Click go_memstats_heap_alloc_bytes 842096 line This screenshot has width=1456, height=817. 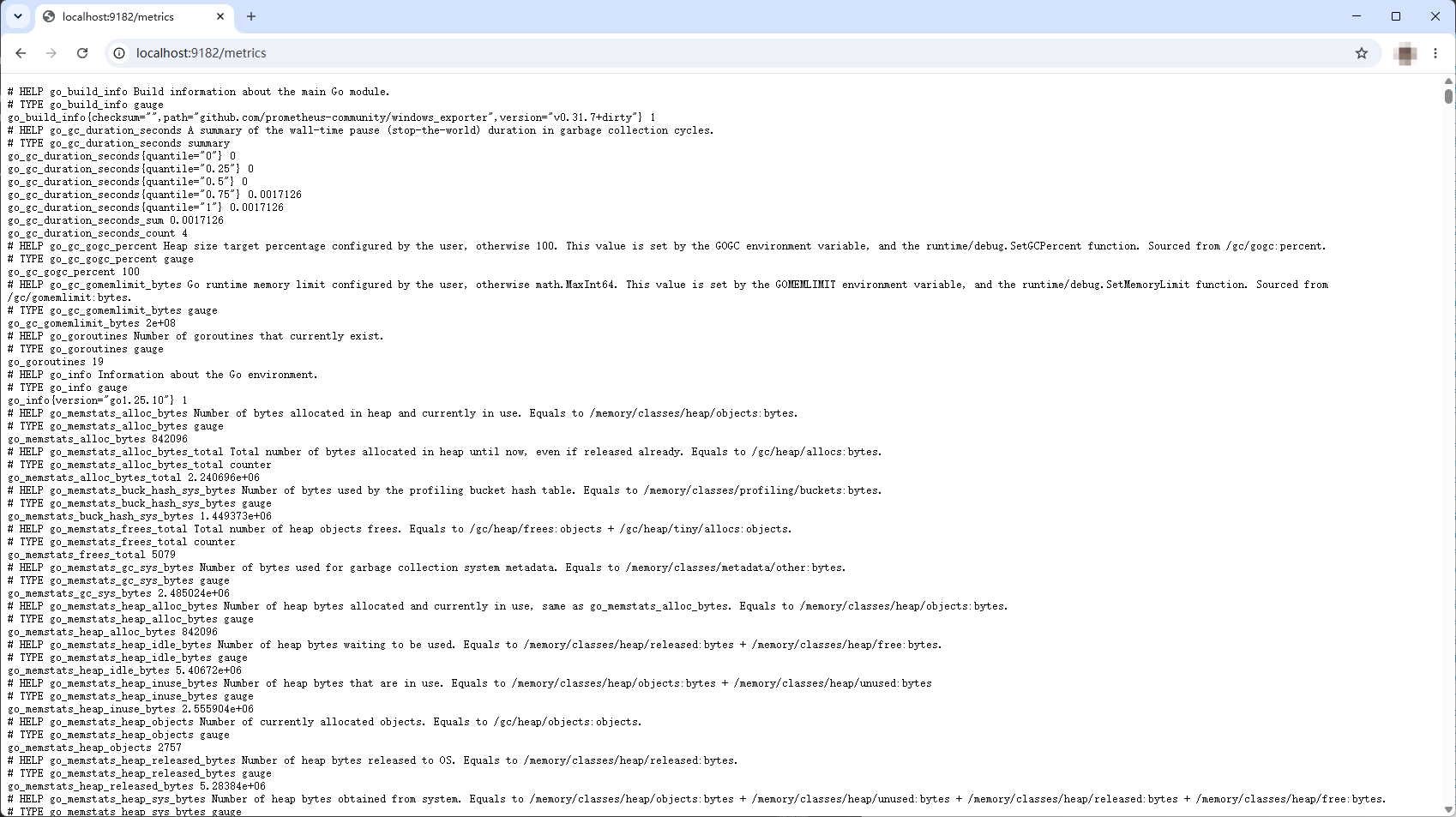(x=113, y=632)
